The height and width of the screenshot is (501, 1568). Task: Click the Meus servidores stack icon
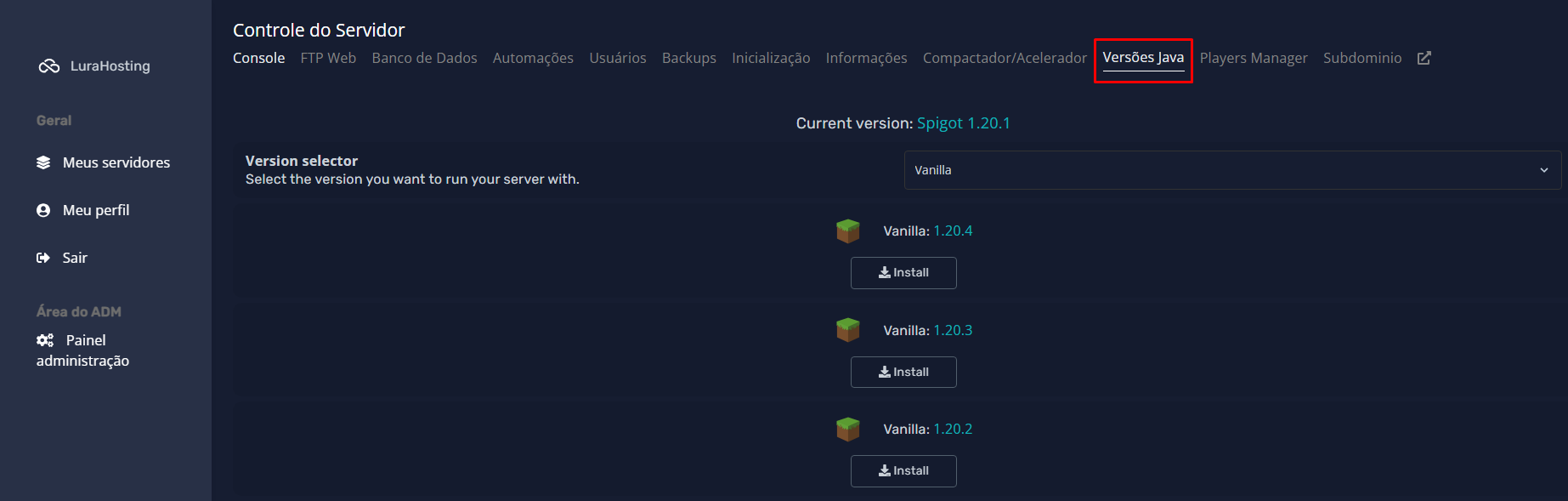tap(43, 162)
